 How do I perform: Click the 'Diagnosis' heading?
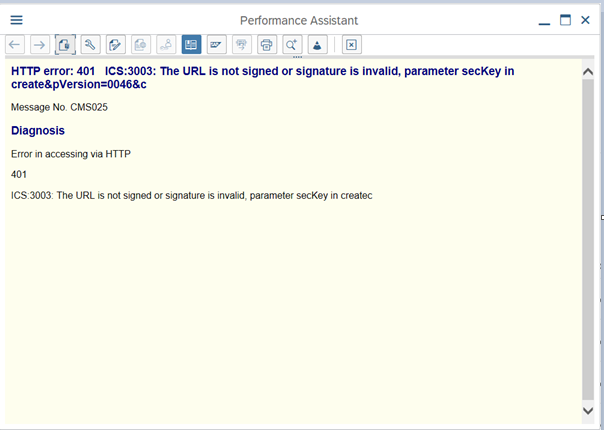point(38,131)
